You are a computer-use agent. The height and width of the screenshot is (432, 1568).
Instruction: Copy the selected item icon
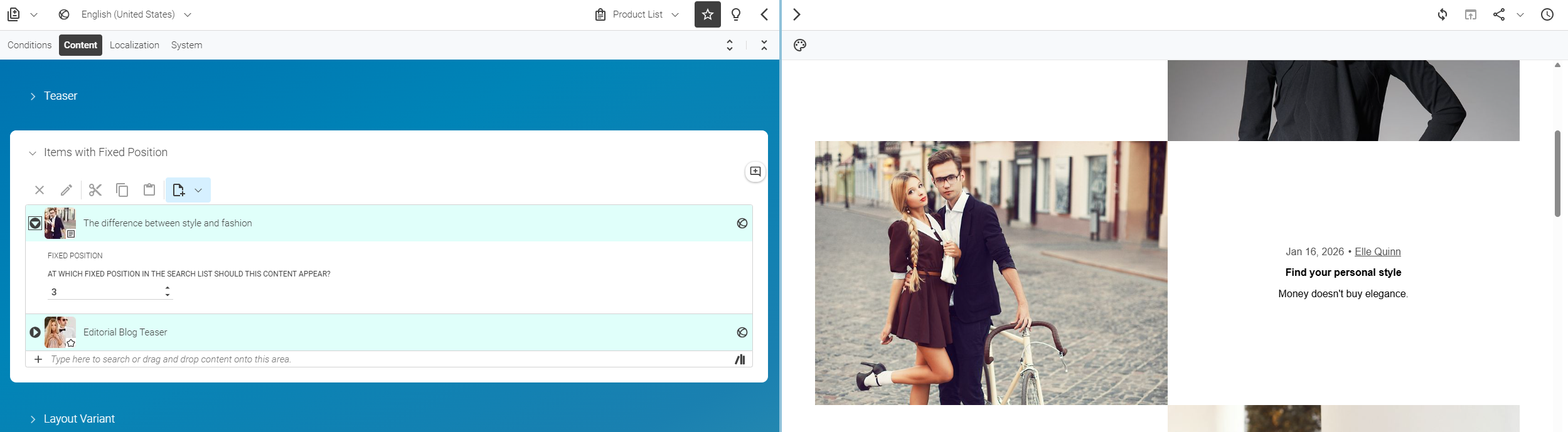122,190
